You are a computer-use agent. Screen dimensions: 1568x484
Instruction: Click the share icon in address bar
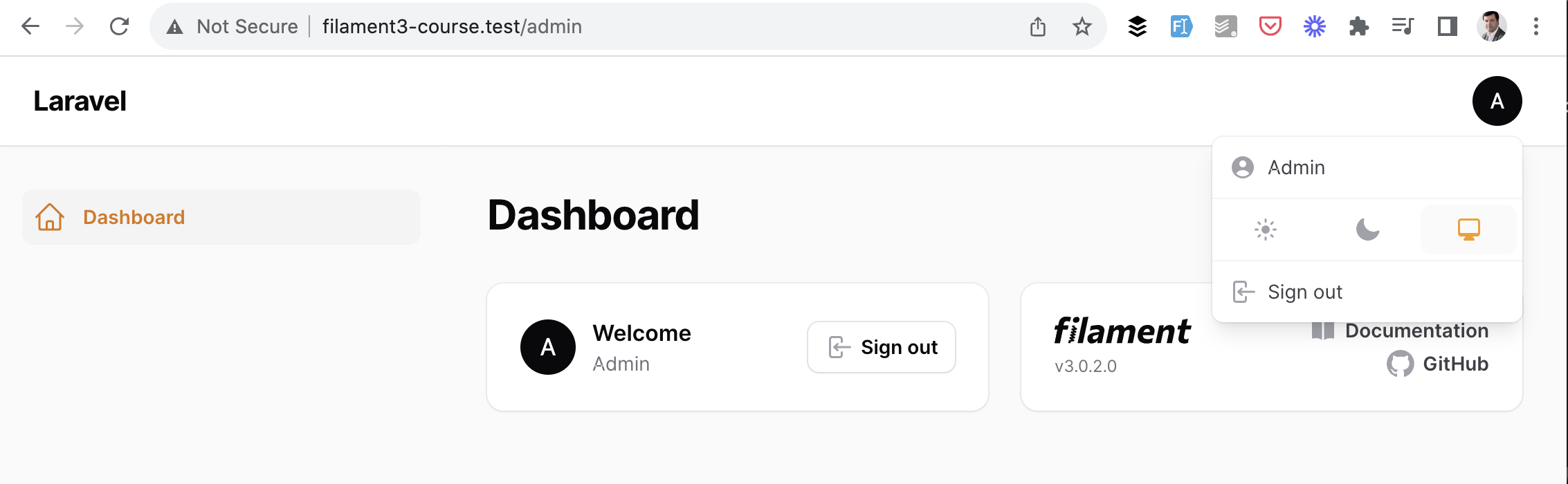coord(1037,27)
